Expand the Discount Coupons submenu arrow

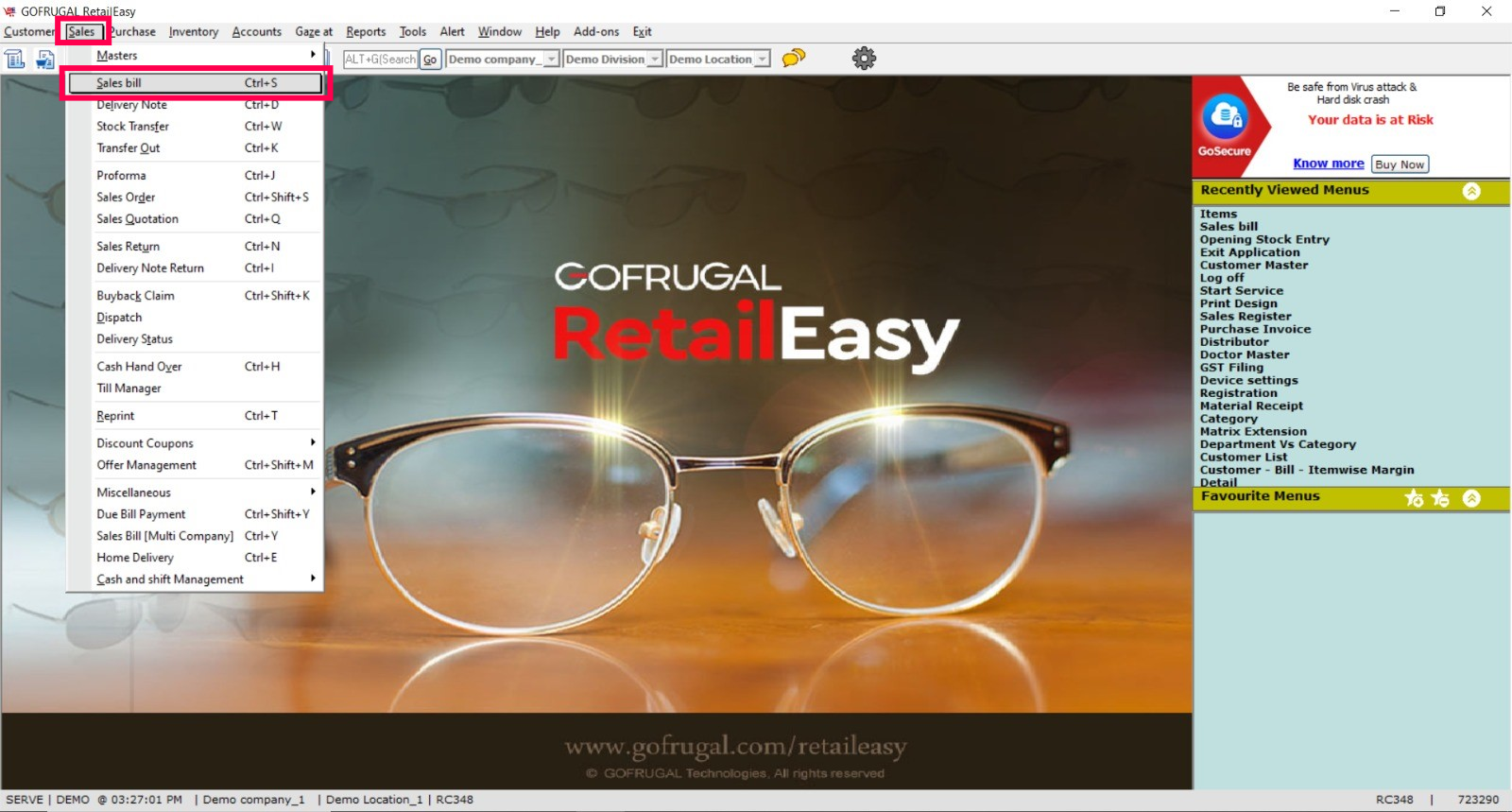pos(313,442)
